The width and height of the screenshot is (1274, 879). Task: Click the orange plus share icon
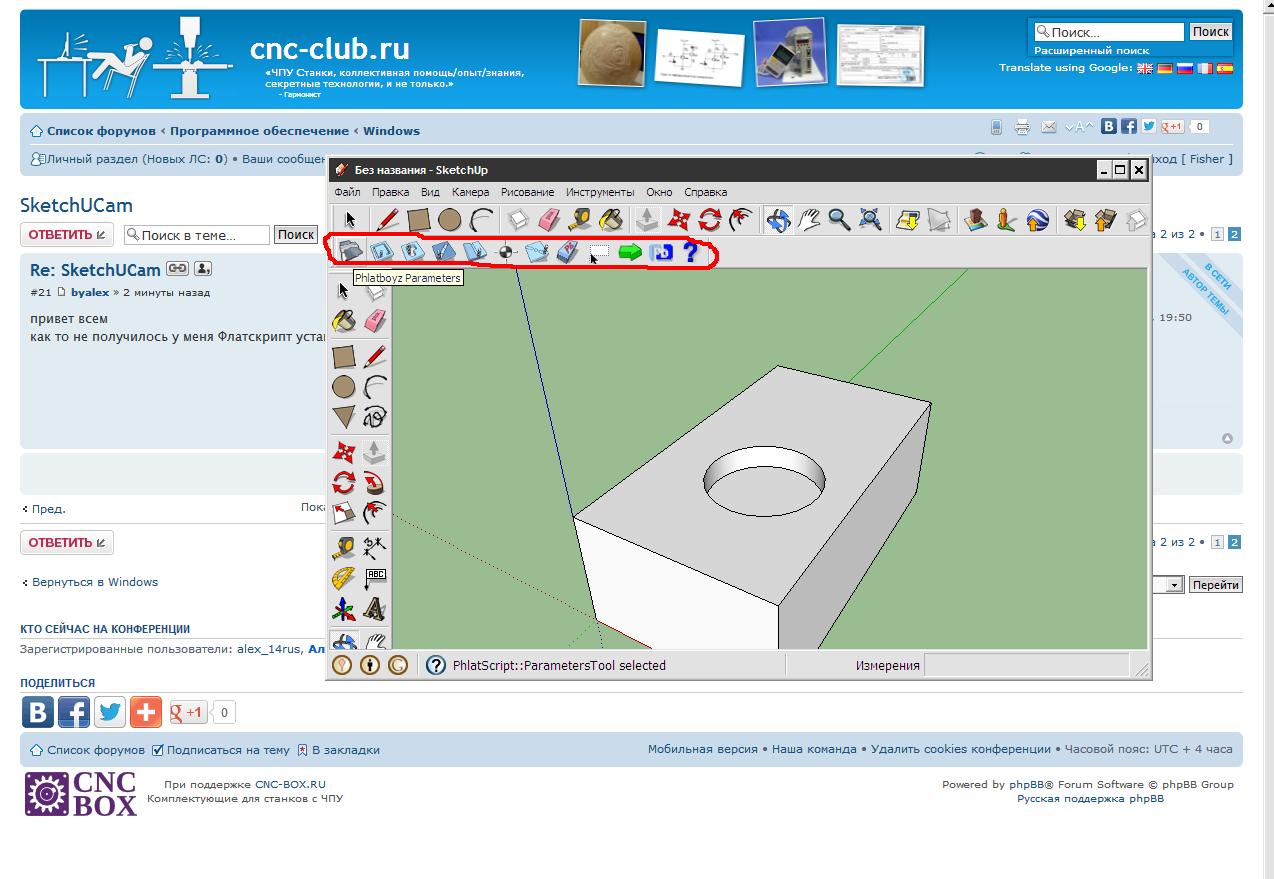click(x=146, y=712)
